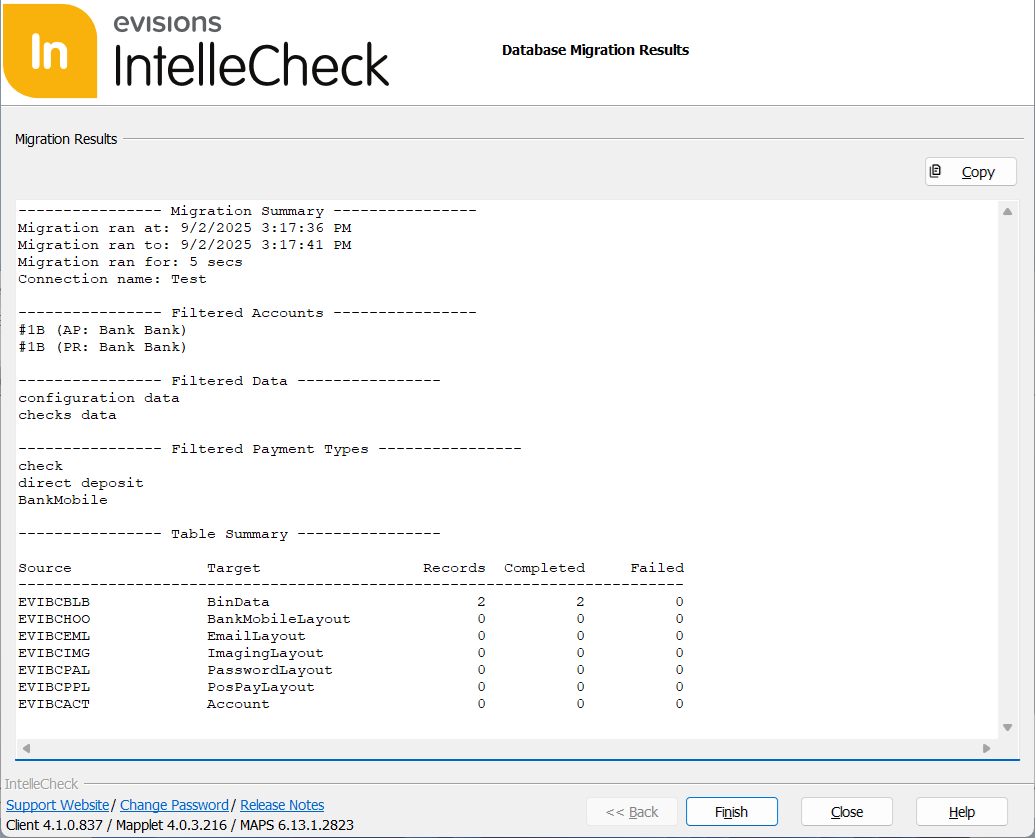Click the EmailLayout target entry
This screenshot has width=1035, height=838.
point(256,636)
